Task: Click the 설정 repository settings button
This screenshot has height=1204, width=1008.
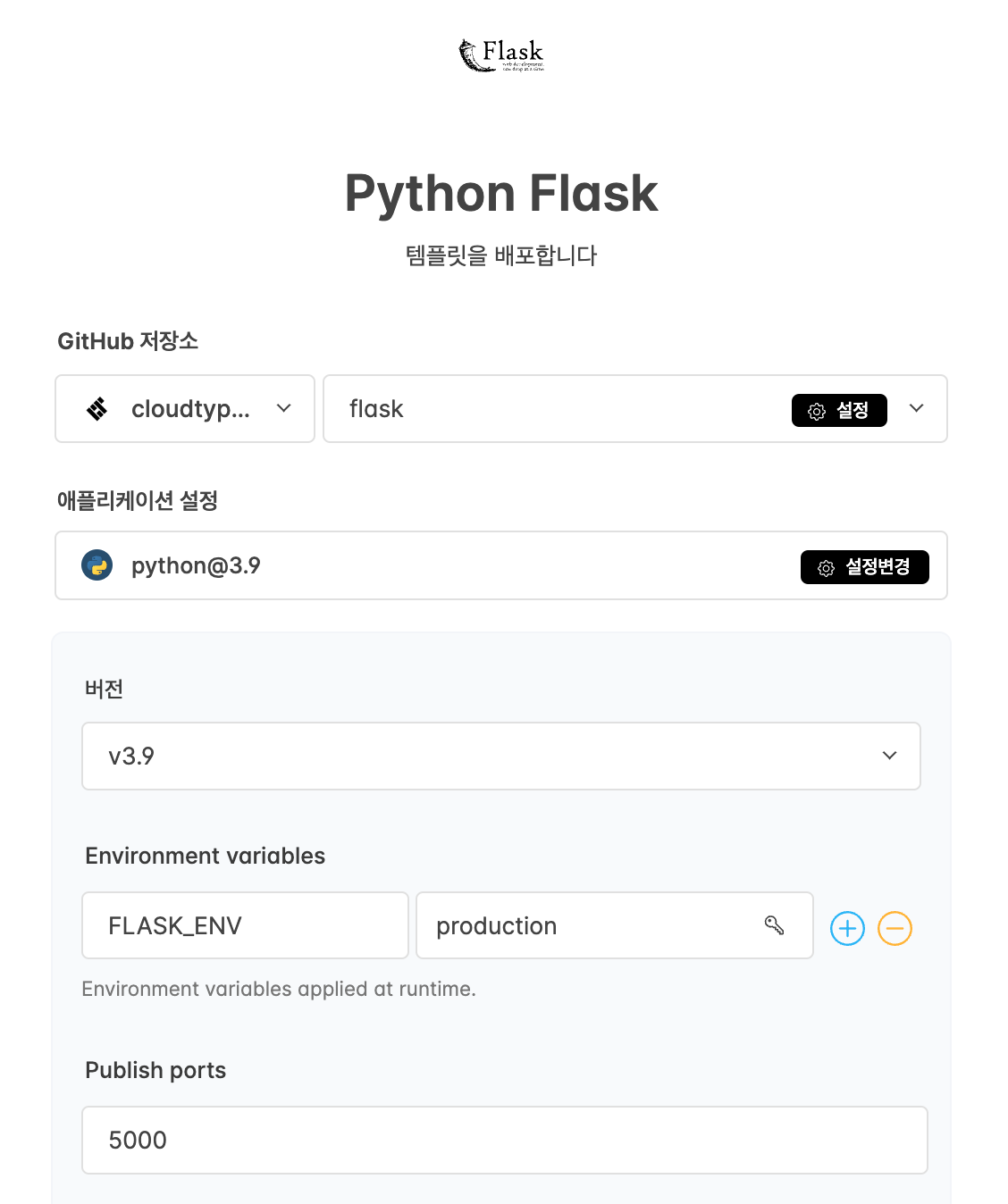Action: 839,410
